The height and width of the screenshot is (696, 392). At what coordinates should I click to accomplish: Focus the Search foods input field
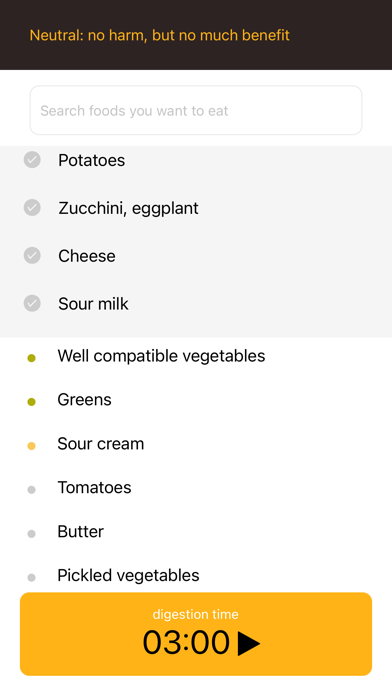pos(196,110)
